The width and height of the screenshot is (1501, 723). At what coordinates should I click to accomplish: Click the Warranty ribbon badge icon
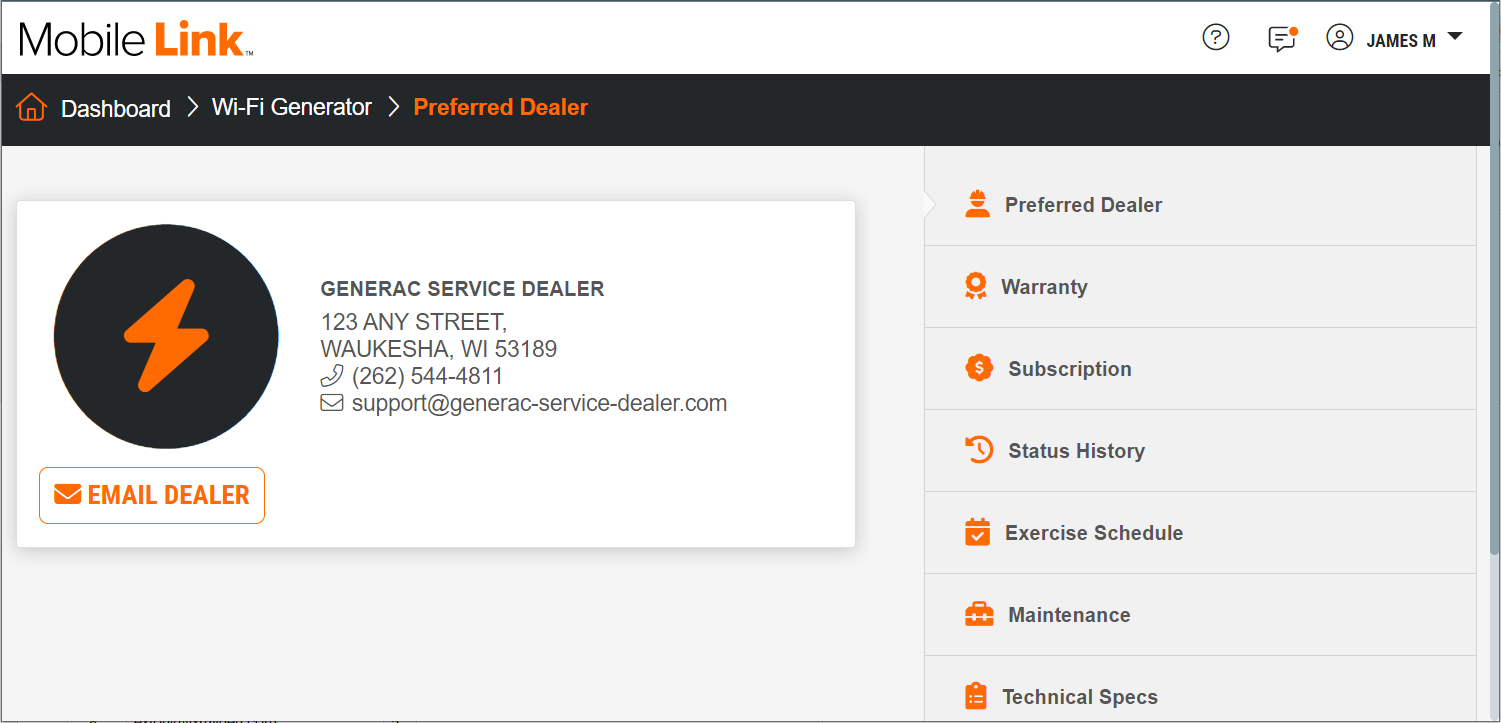975,287
